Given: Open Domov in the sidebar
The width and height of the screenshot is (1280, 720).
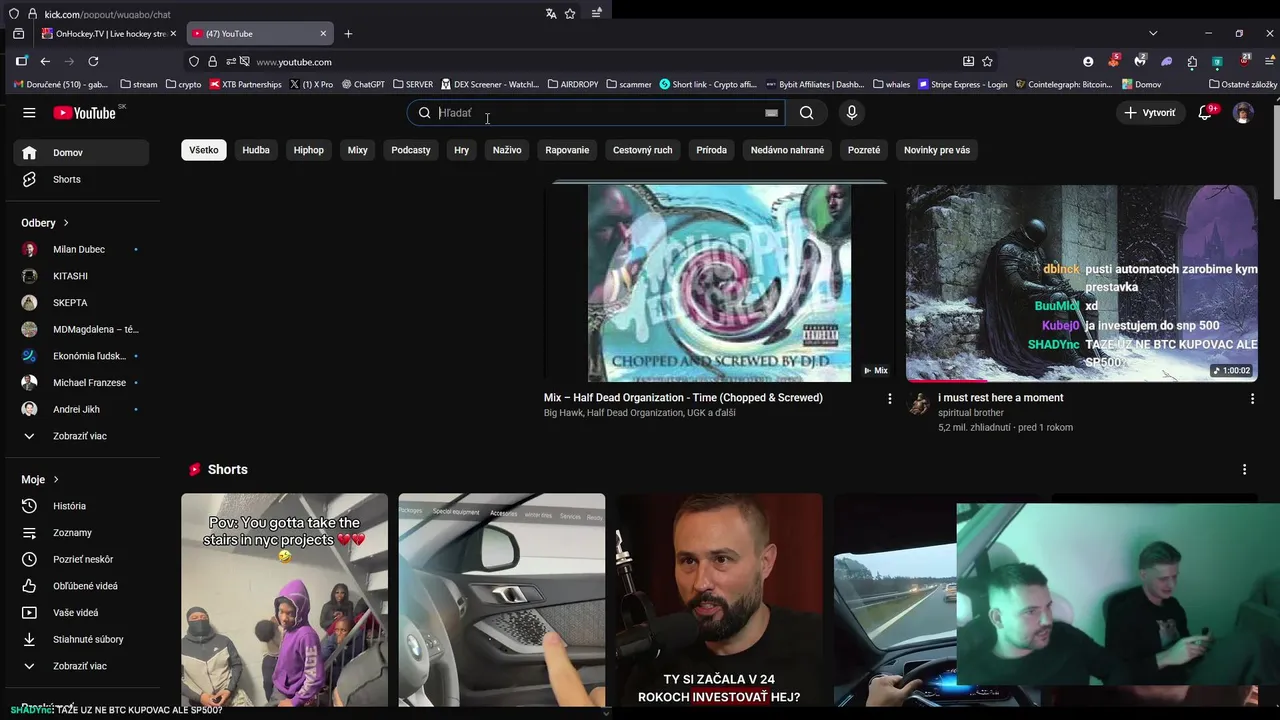Looking at the screenshot, I should 81,153.
